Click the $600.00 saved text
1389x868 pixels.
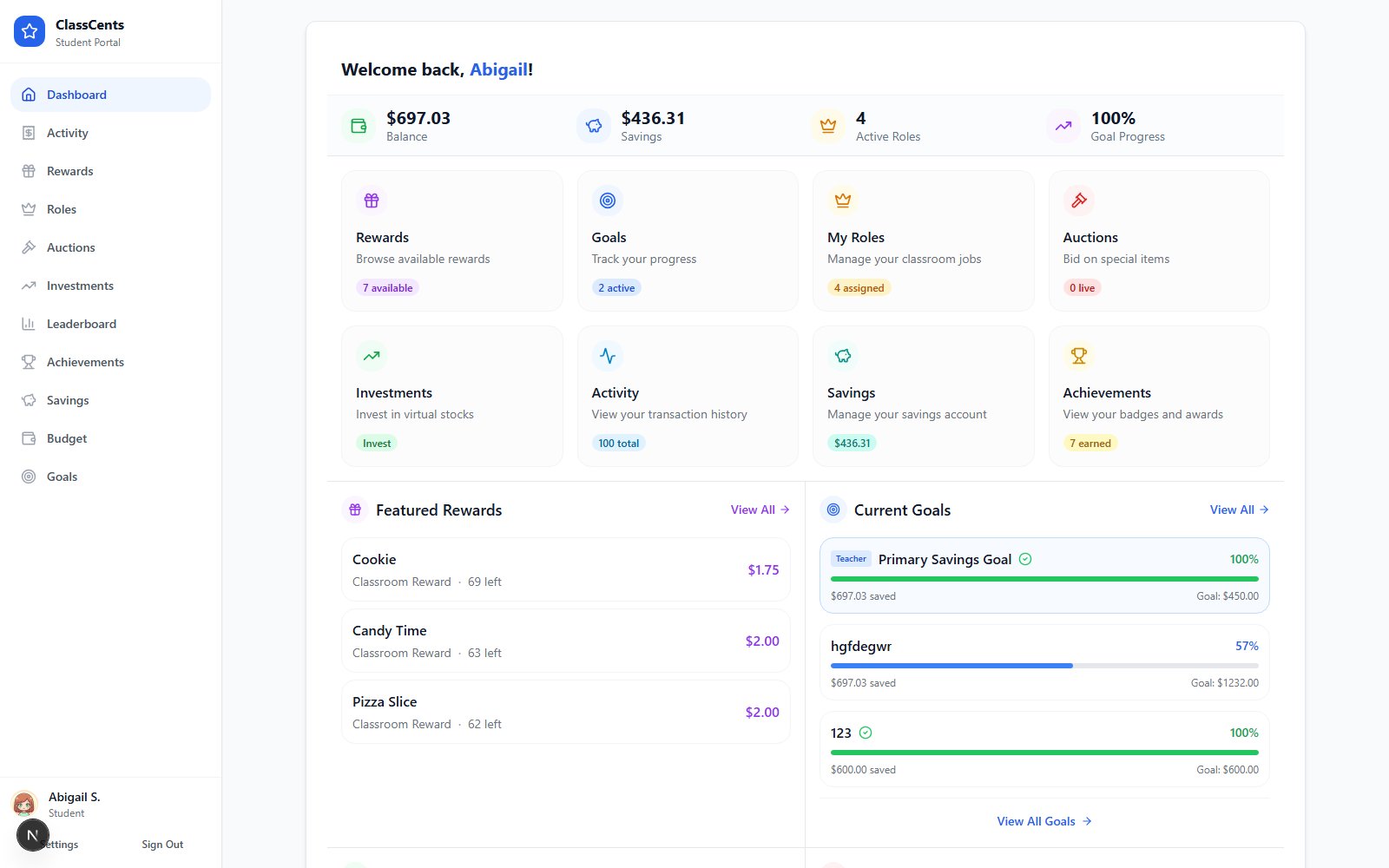click(x=863, y=770)
